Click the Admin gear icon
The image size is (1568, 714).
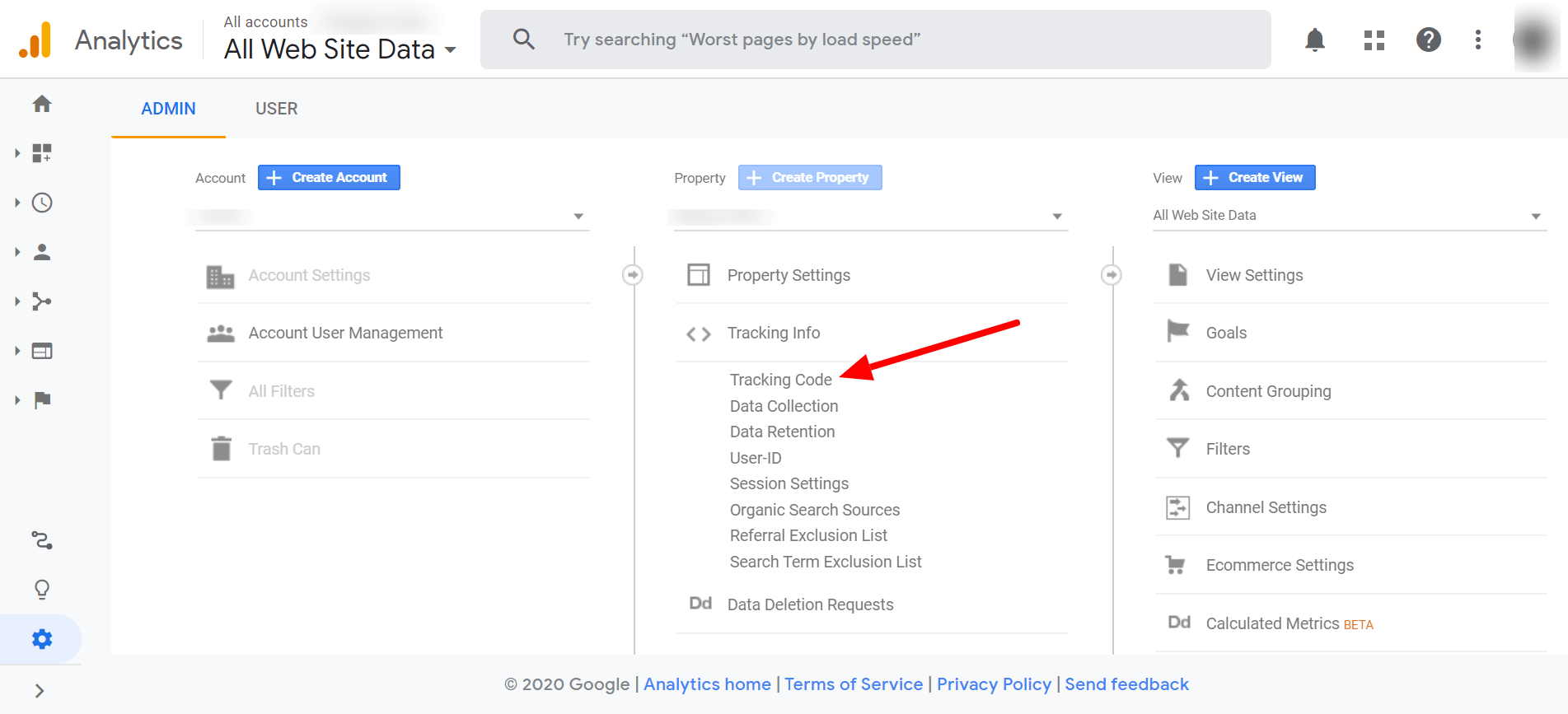click(x=42, y=639)
